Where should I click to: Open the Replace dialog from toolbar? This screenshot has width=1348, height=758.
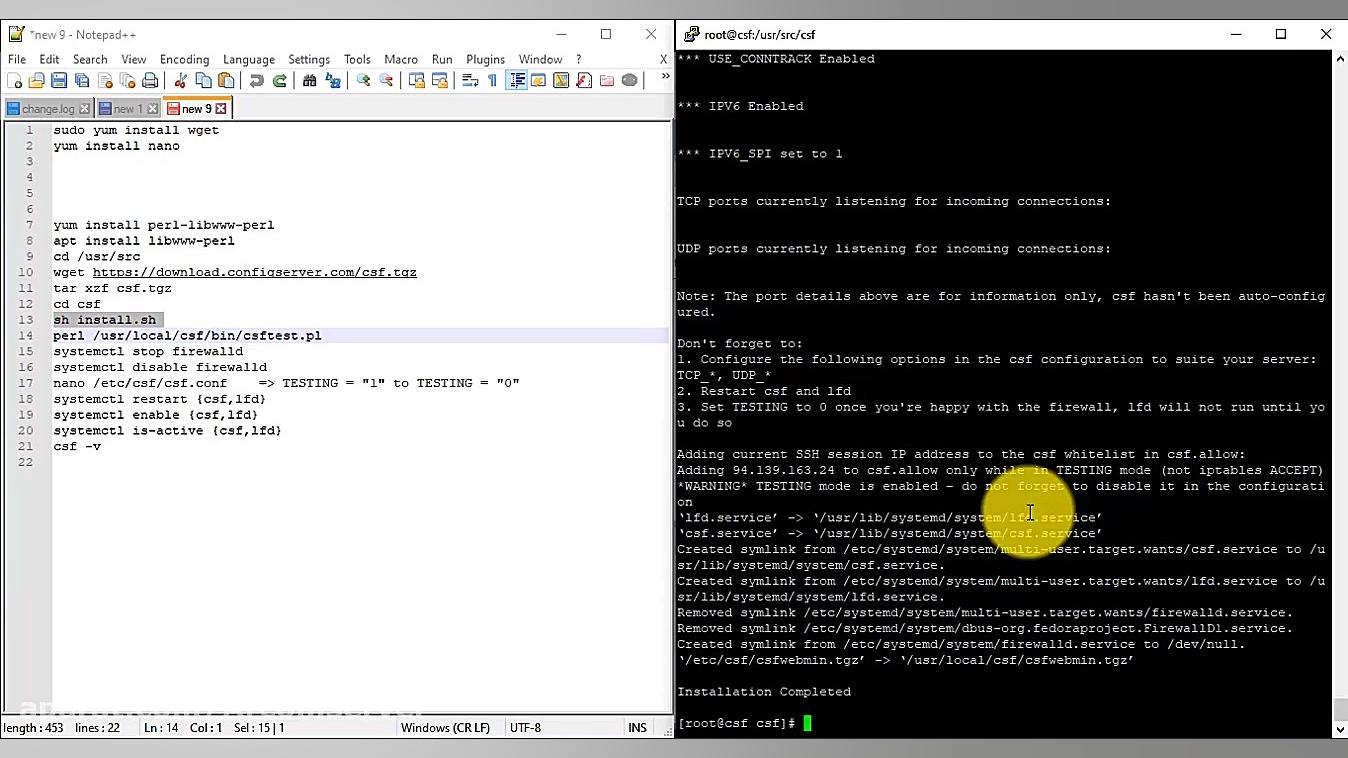point(333,81)
